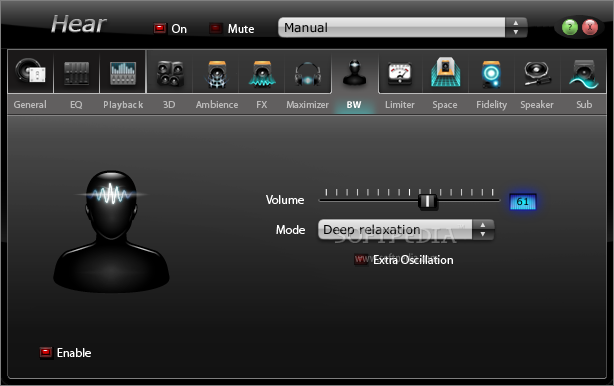The height and width of the screenshot is (386, 614).
Task: Open the Limiter meter icon
Action: tap(400, 74)
